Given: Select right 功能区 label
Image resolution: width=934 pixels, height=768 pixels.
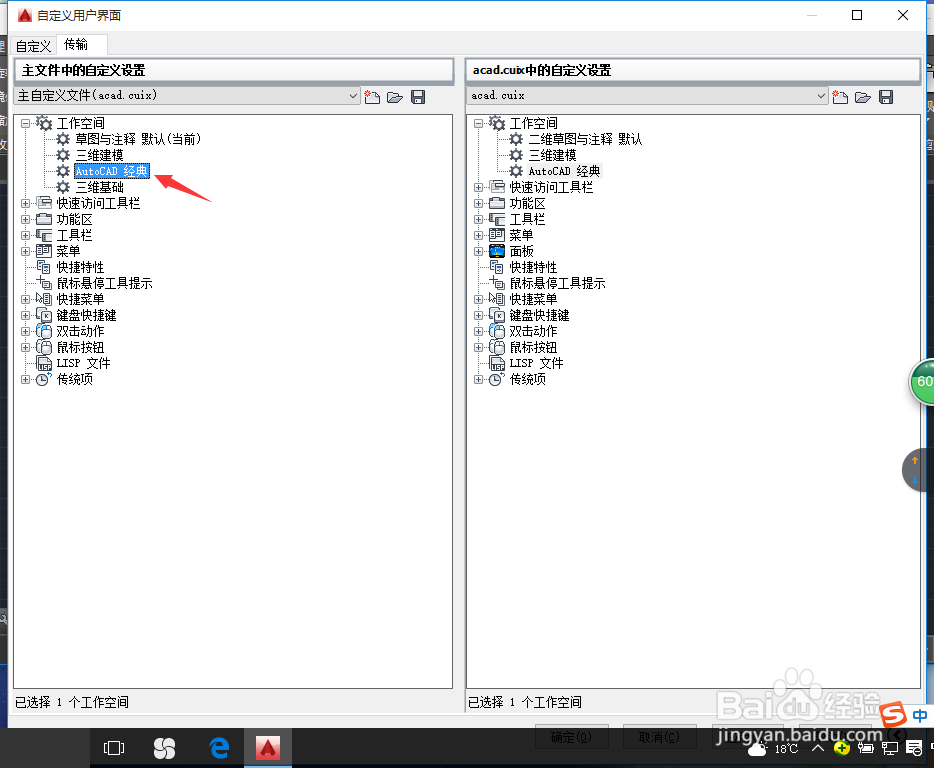Looking at the screenshot, I should click(527, 204).
